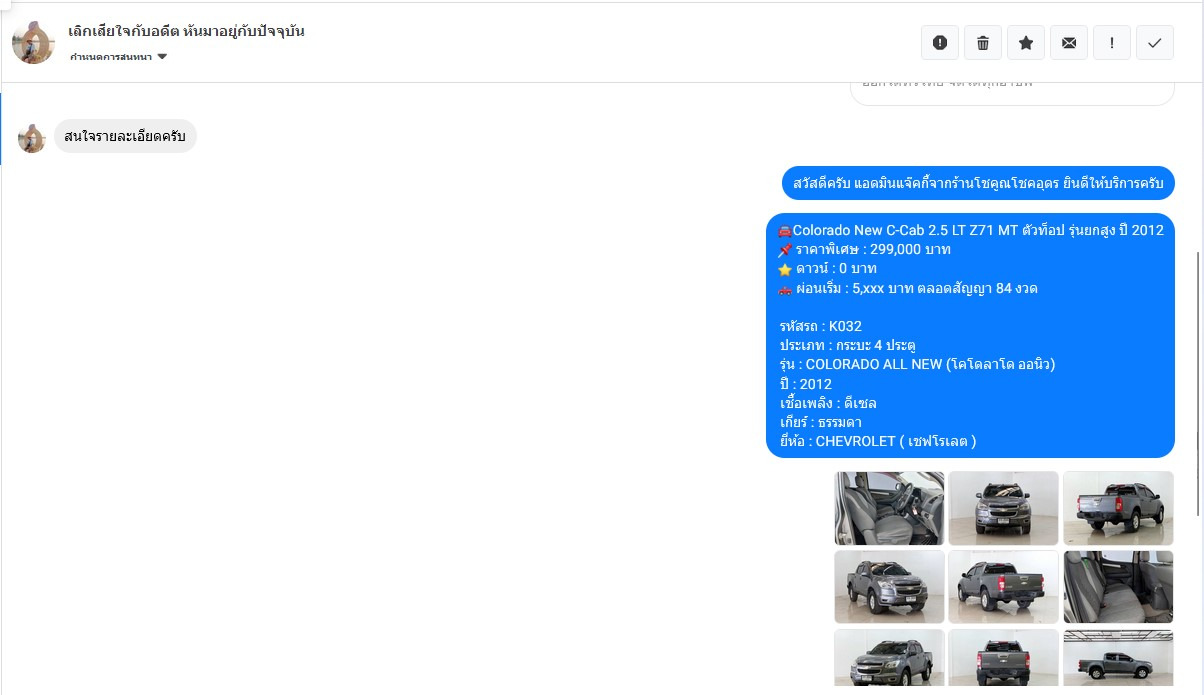This screenshot has height=695, width=1204.
Task: Delete conversation using trash icon
Action: [x=983, y=43]
